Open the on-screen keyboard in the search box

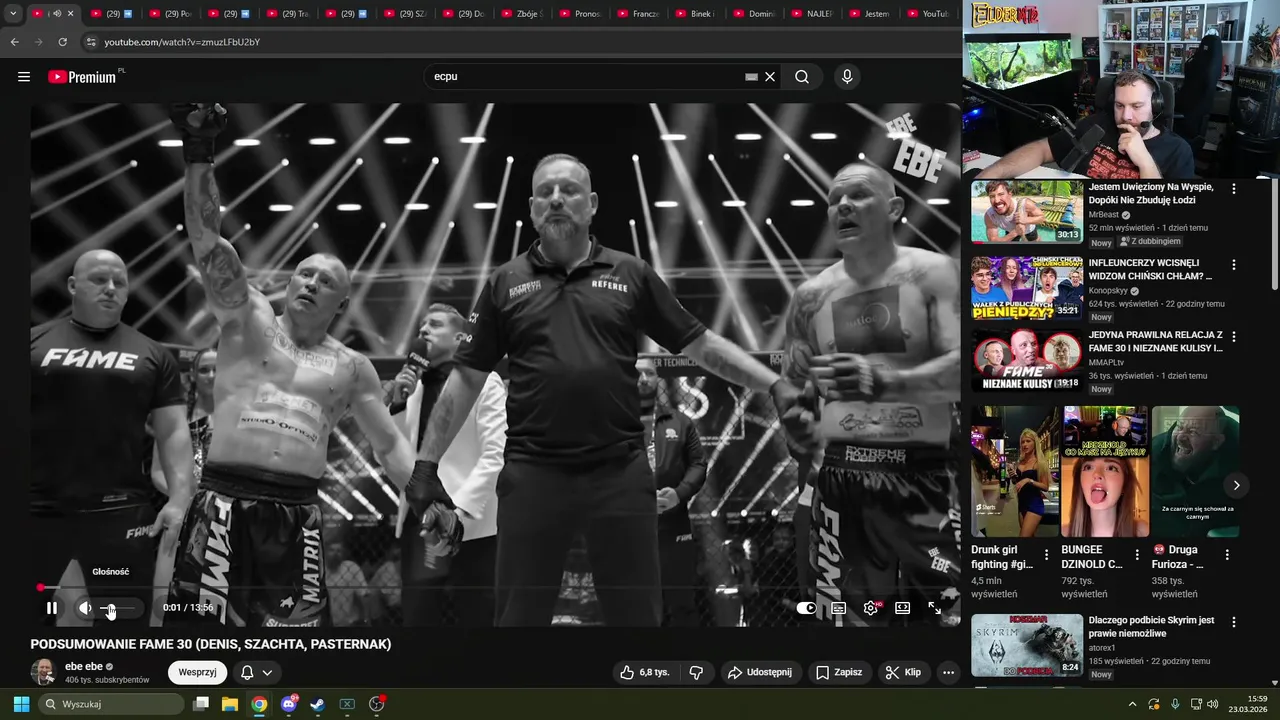(x=751, y=77)
